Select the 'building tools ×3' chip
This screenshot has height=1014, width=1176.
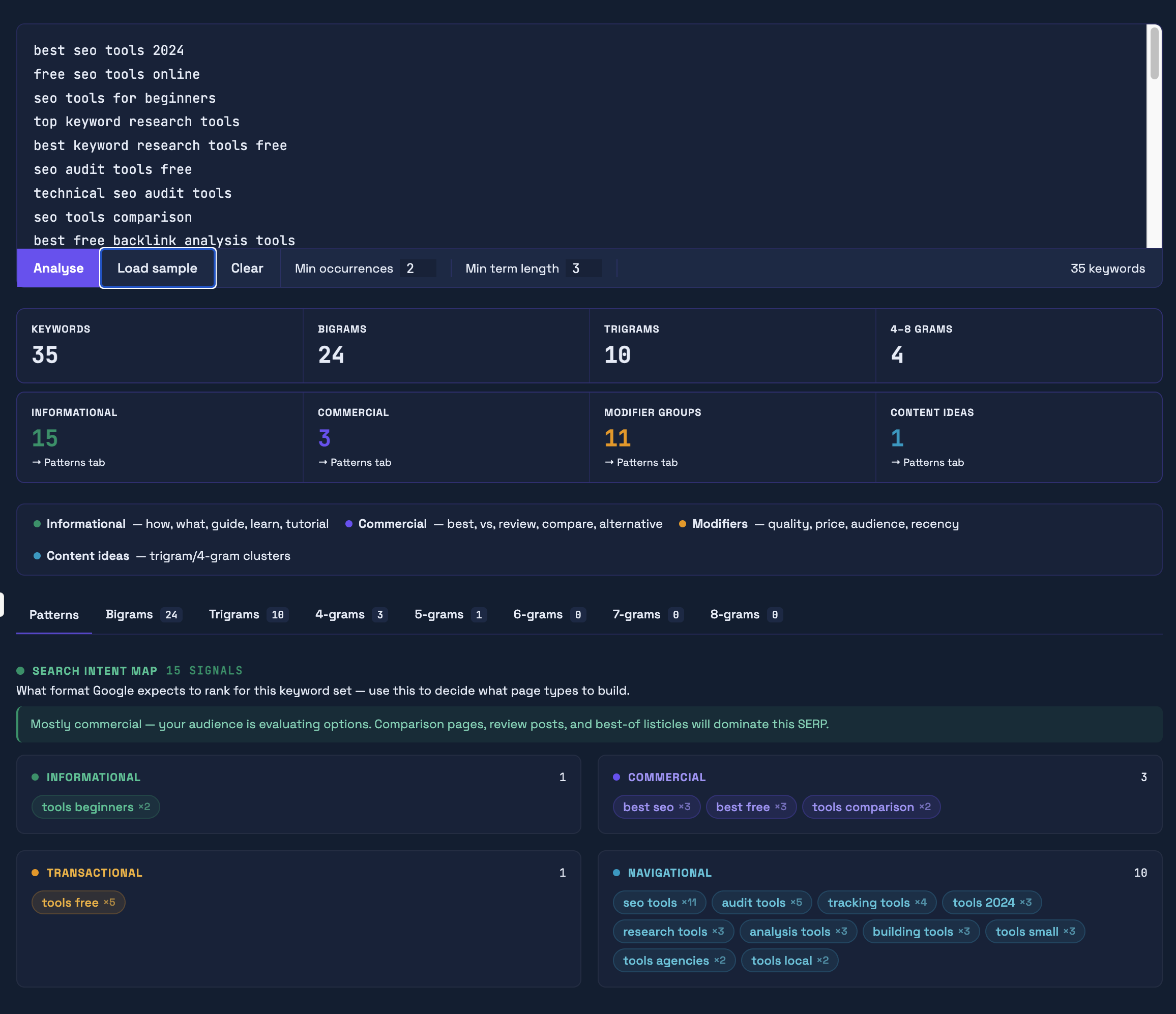(921, 931)
